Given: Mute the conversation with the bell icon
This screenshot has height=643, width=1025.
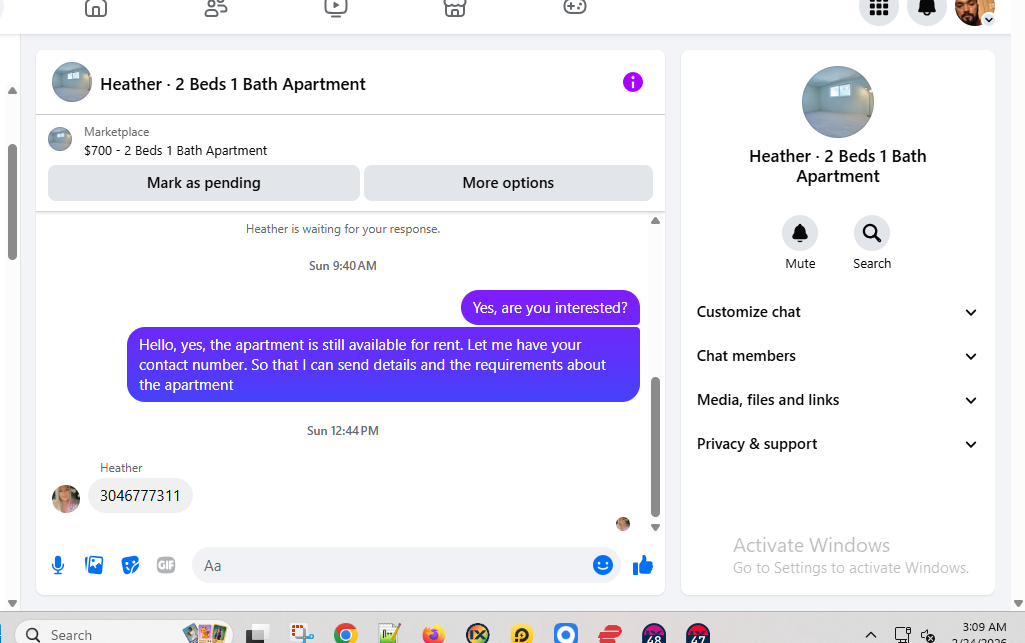Looking at the screenshot, I should 800,233.
